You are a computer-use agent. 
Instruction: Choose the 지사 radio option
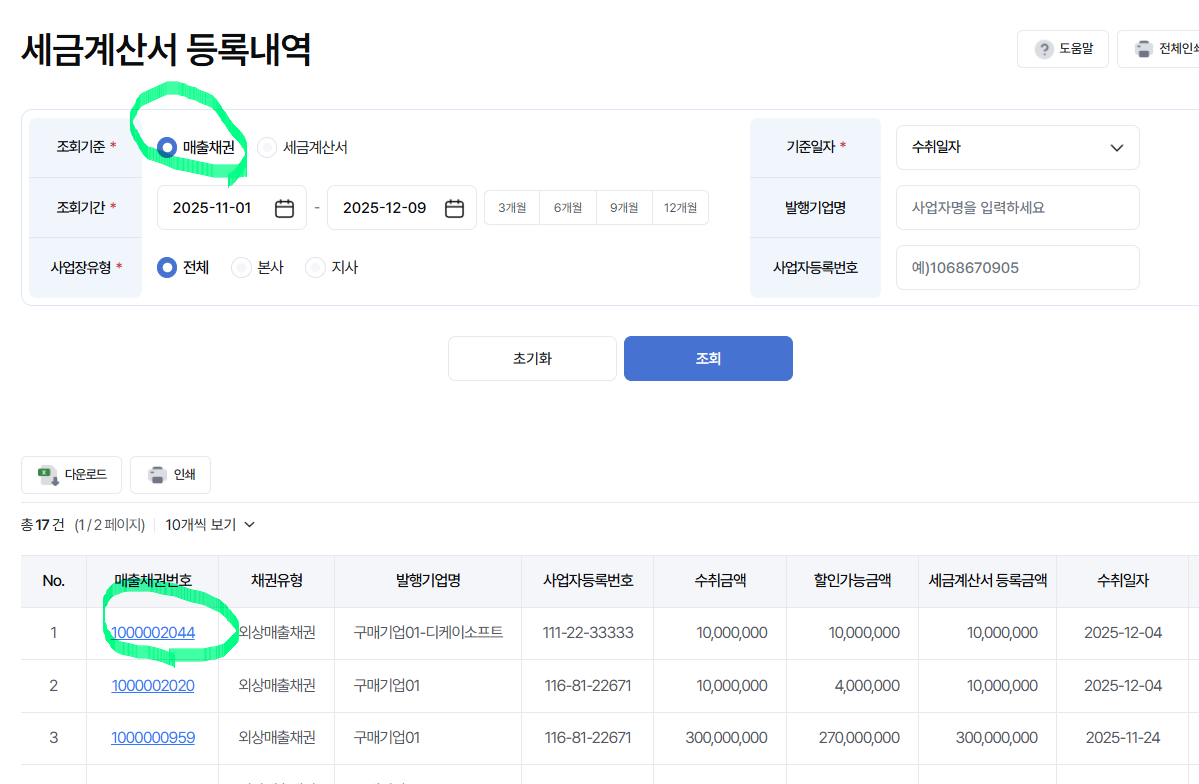point(315,268)
